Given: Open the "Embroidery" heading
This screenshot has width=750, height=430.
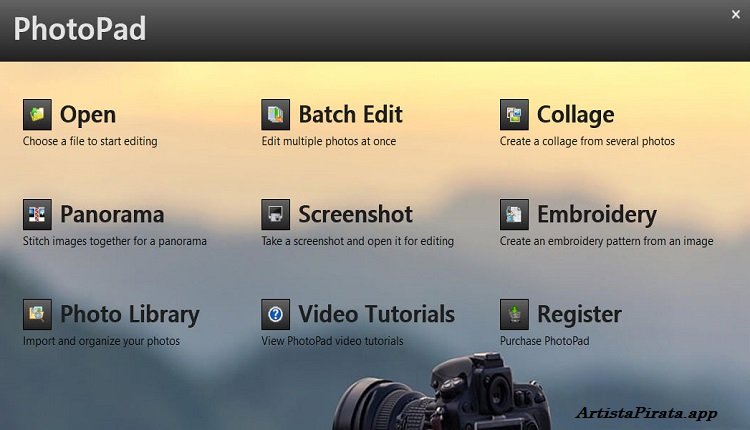Looking at the screenshot, I should 596,215.
